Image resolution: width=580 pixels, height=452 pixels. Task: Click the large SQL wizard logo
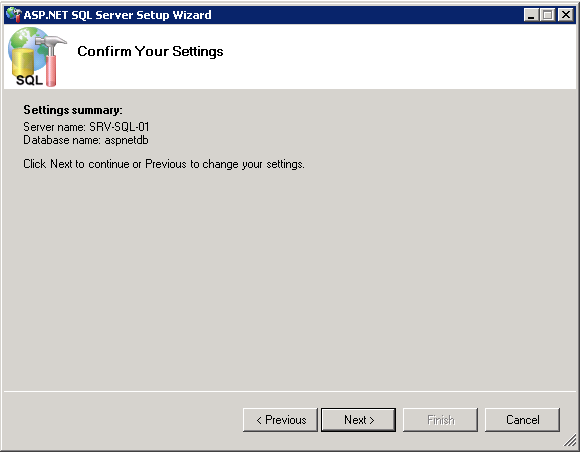37,57
